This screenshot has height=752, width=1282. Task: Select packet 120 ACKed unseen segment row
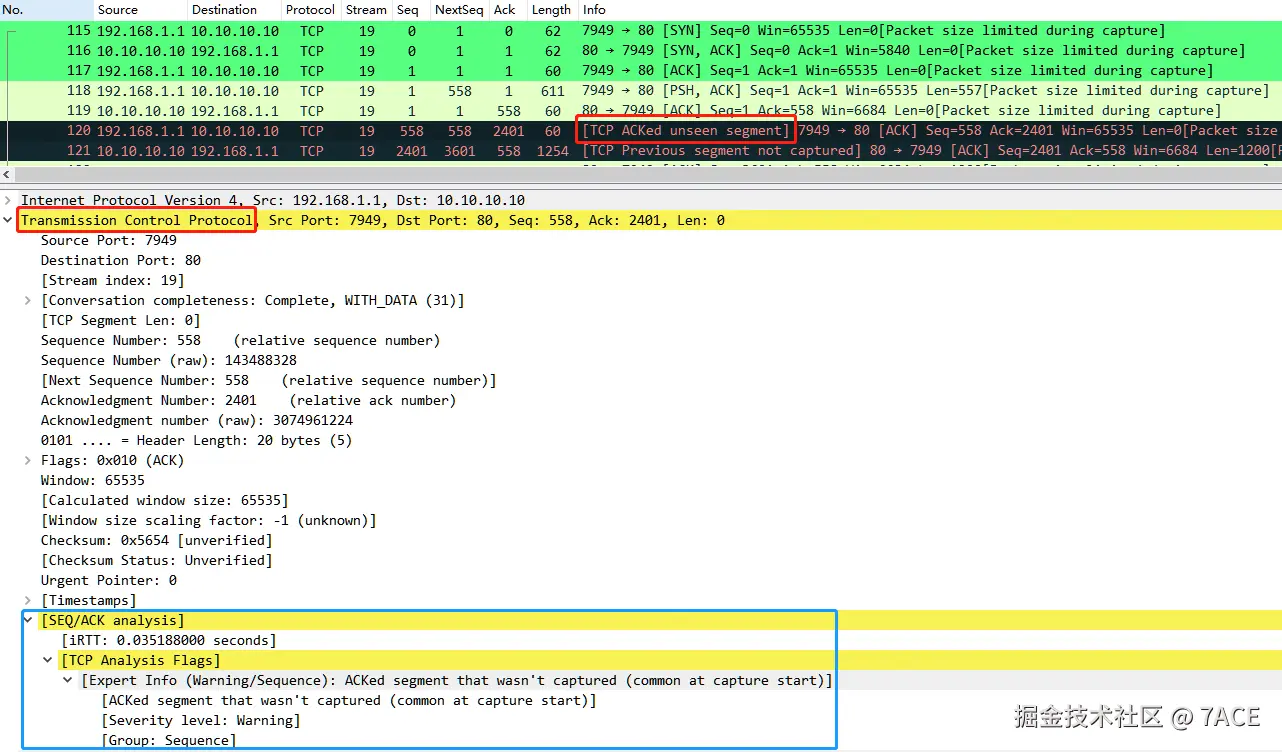point(641,130)
